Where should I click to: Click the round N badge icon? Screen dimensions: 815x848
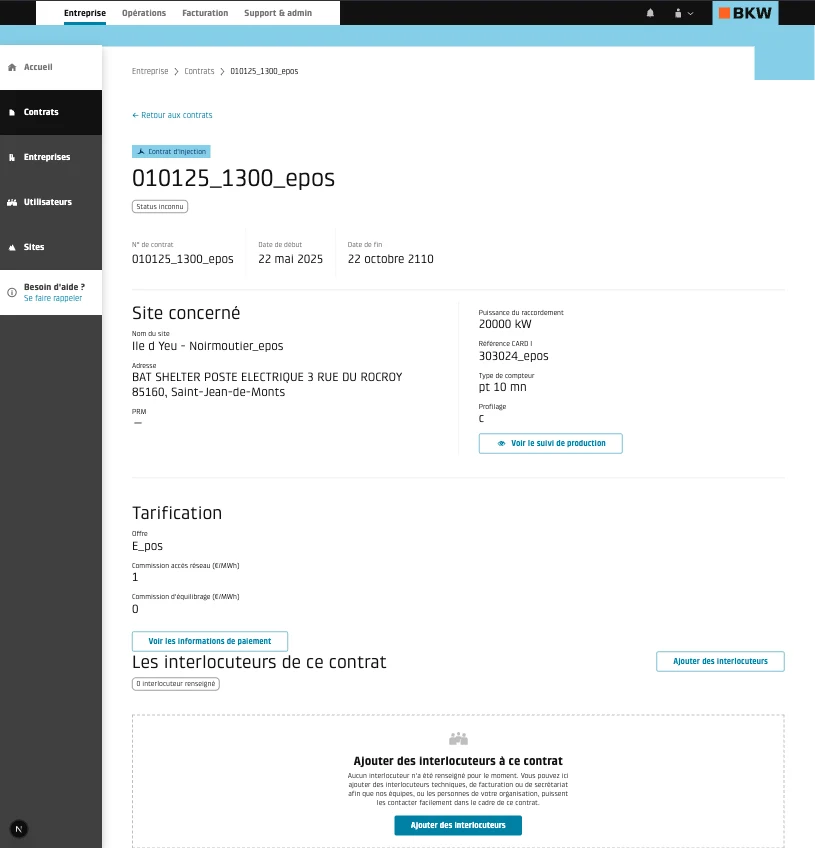[x=19, y=829]
